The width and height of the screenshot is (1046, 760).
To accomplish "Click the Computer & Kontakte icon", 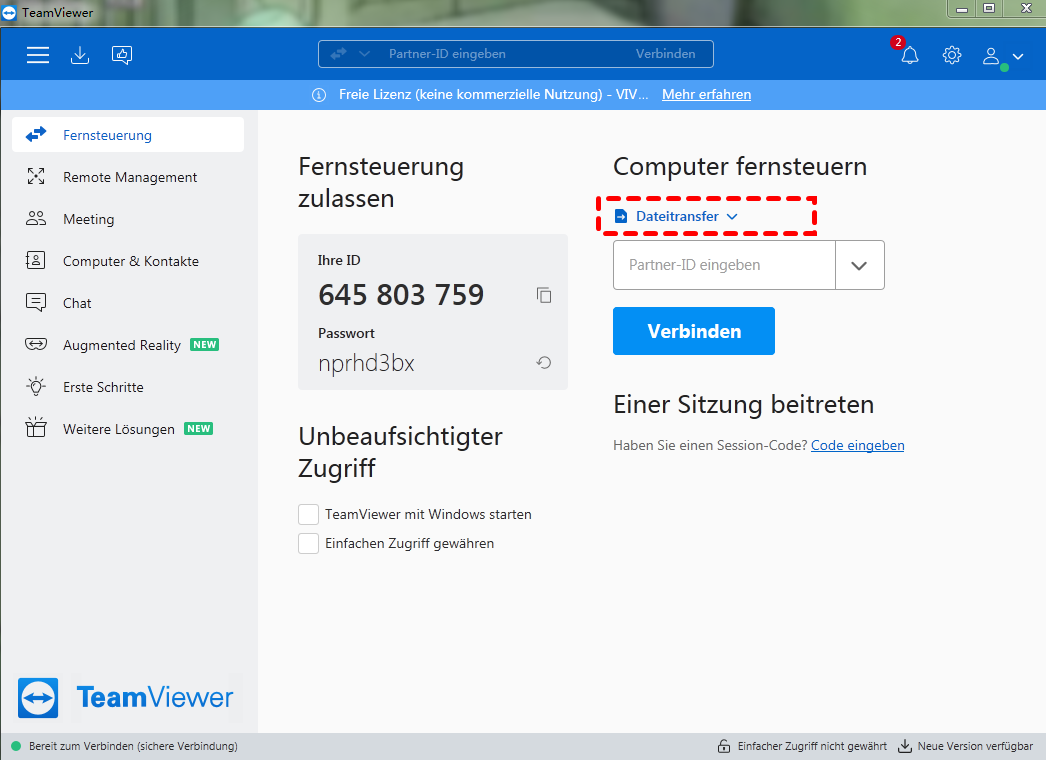I will click(36, 260).
